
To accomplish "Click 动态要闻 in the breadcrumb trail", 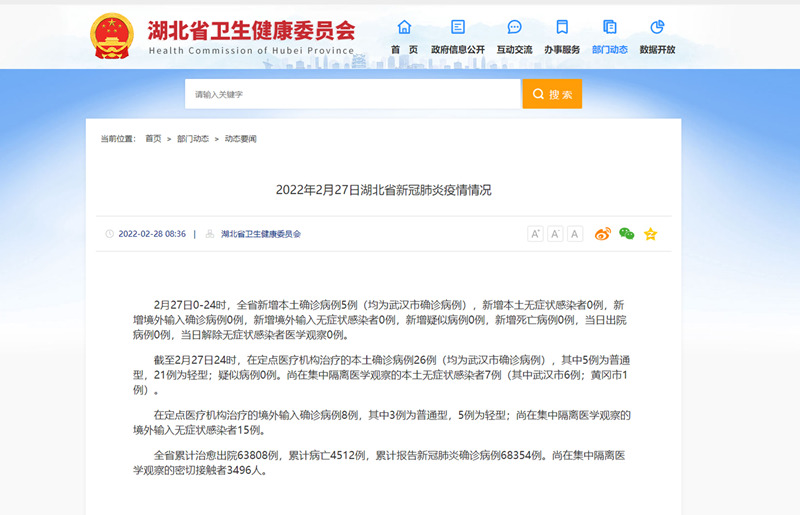I will point(240,139).
